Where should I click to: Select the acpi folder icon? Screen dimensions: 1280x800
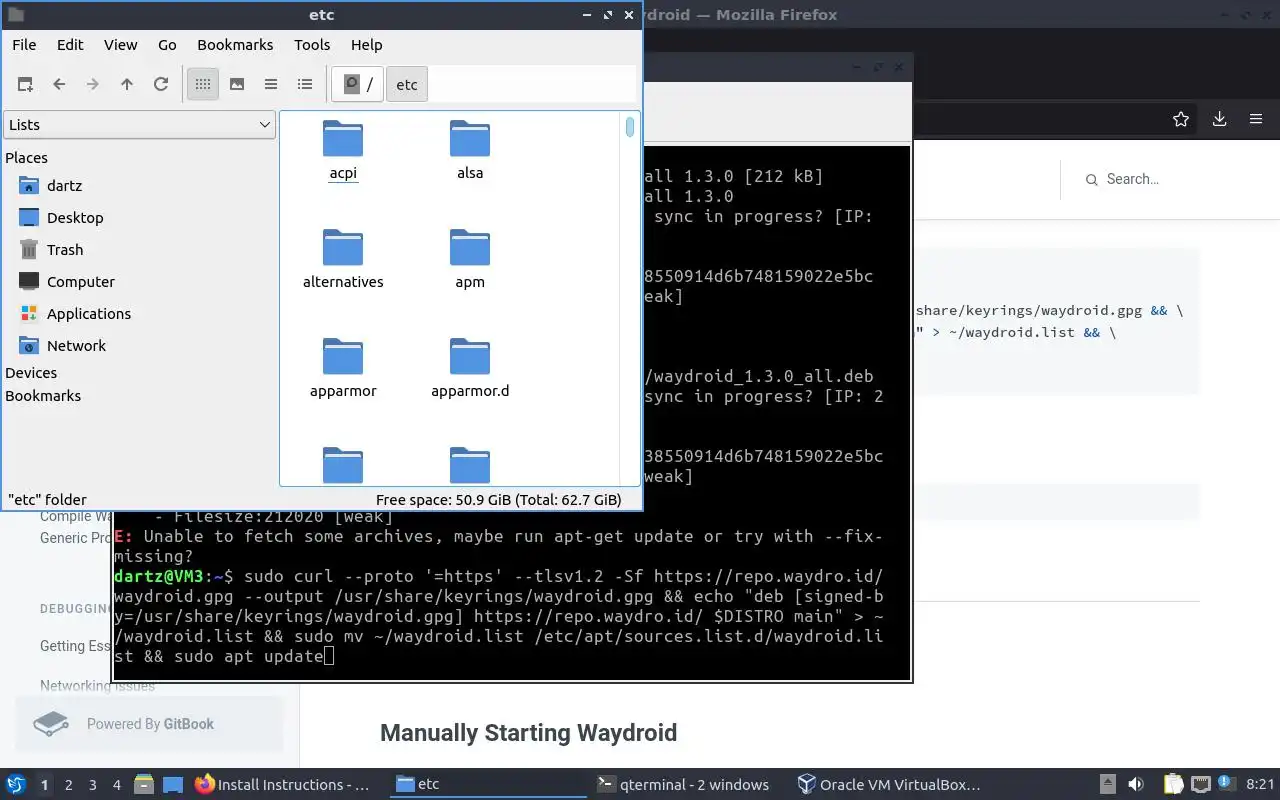pyautogui.click(x=343, y=139)
